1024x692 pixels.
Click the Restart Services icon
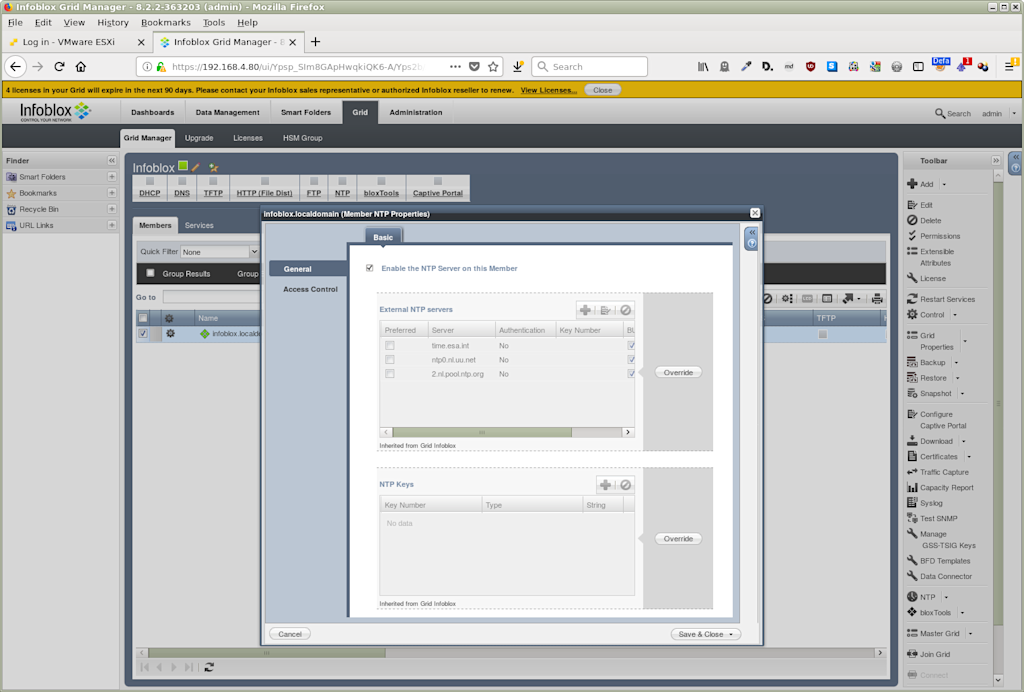[x=912, y=298]
